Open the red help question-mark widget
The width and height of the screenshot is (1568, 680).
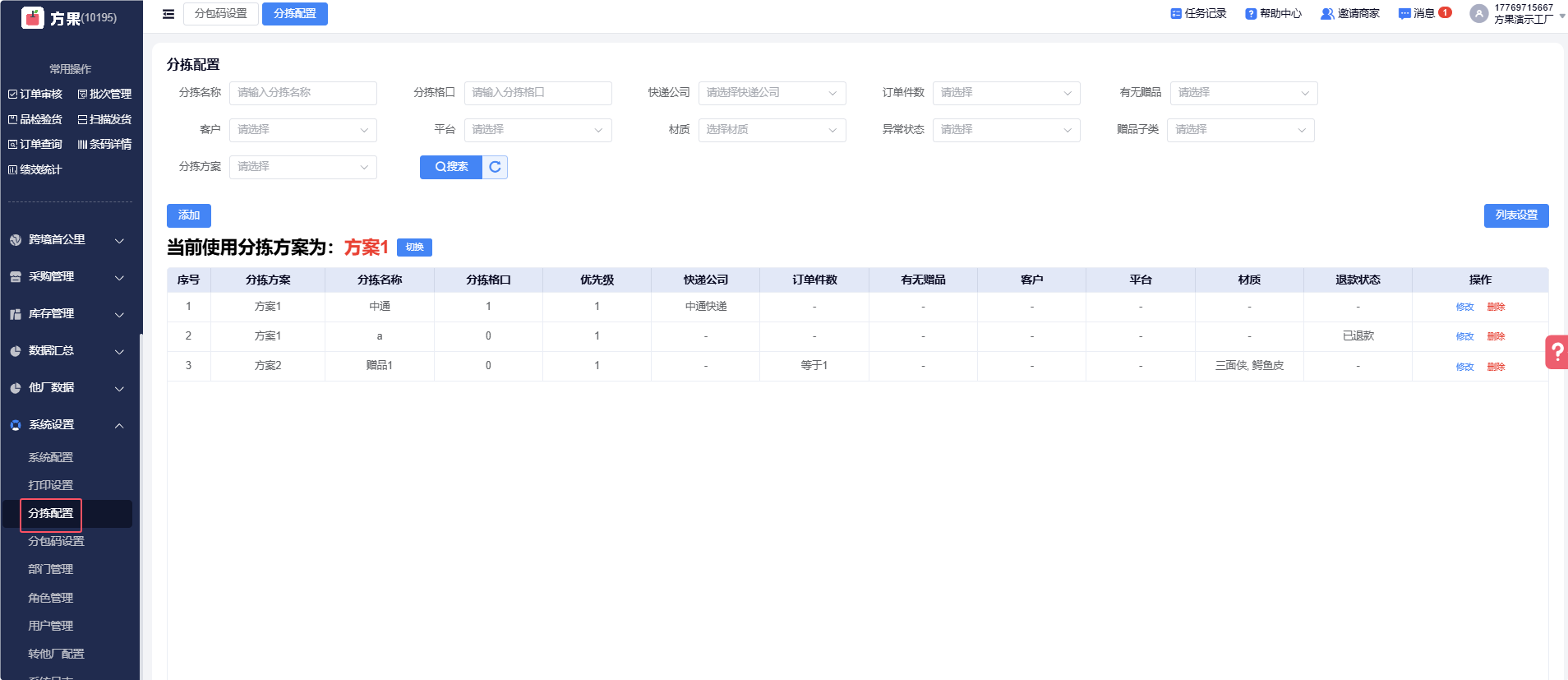point(1556,352)
